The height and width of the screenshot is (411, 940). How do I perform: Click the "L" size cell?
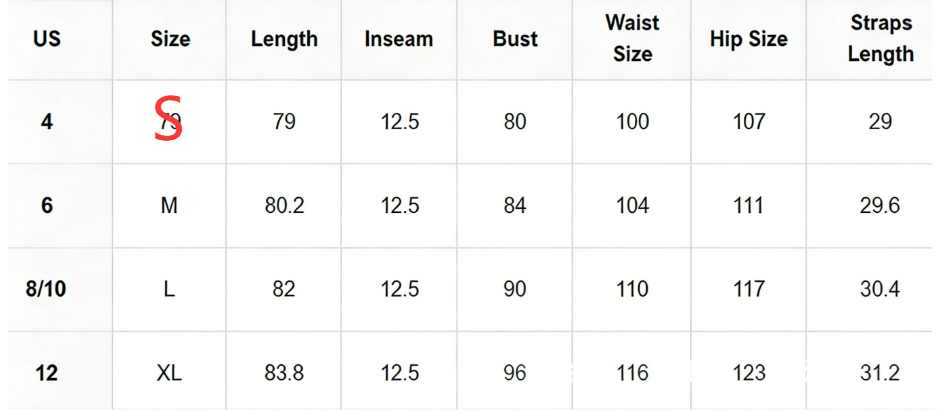pyautogui.click(x=169, y=289)
